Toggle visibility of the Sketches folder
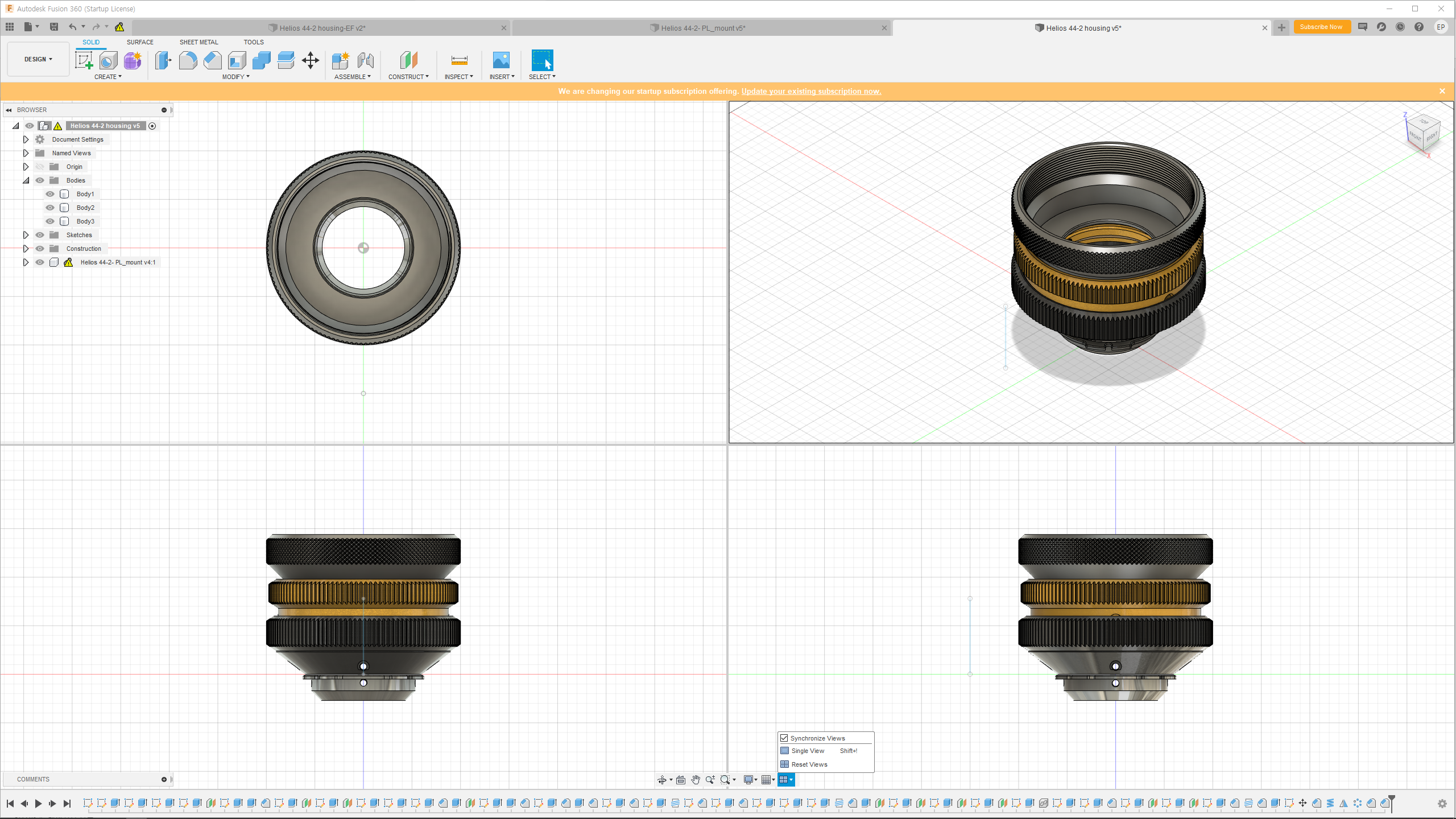Image resolution: width=1456 pixels, height=819 pixels. 40,235
